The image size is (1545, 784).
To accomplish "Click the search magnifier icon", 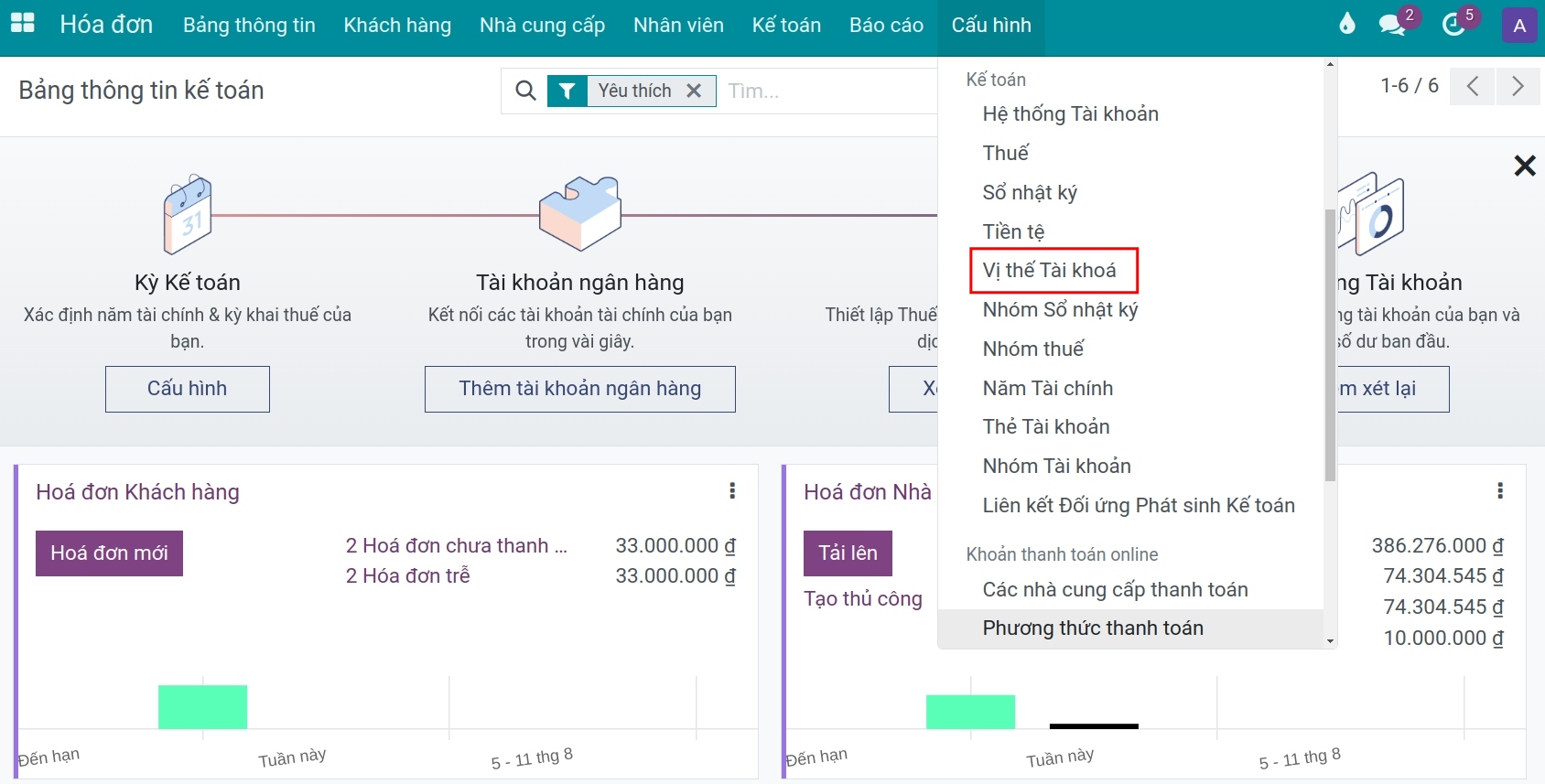I will (x=525, y=91).
